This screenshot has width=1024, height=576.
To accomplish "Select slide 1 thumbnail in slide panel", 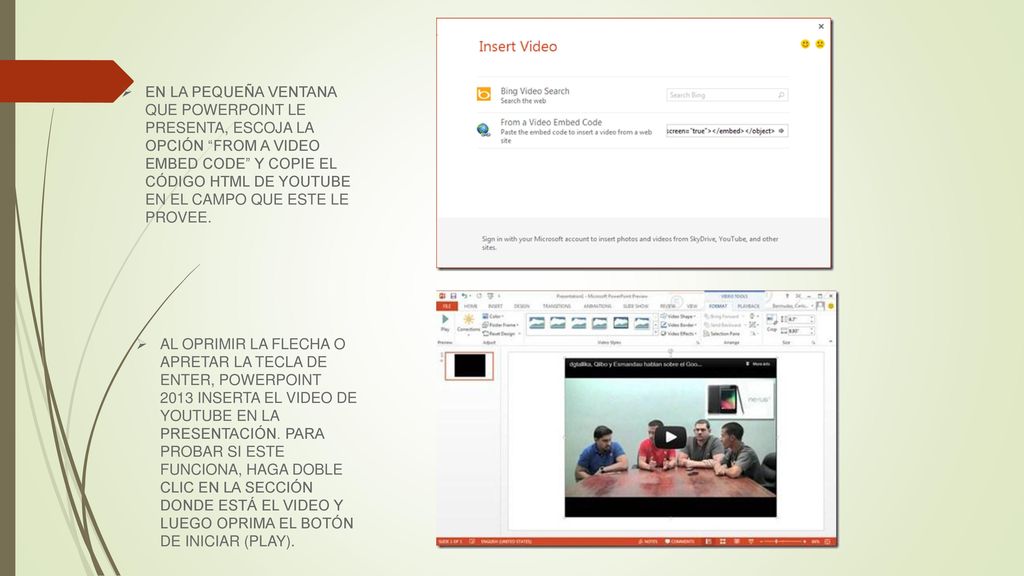I will (470, 366).
